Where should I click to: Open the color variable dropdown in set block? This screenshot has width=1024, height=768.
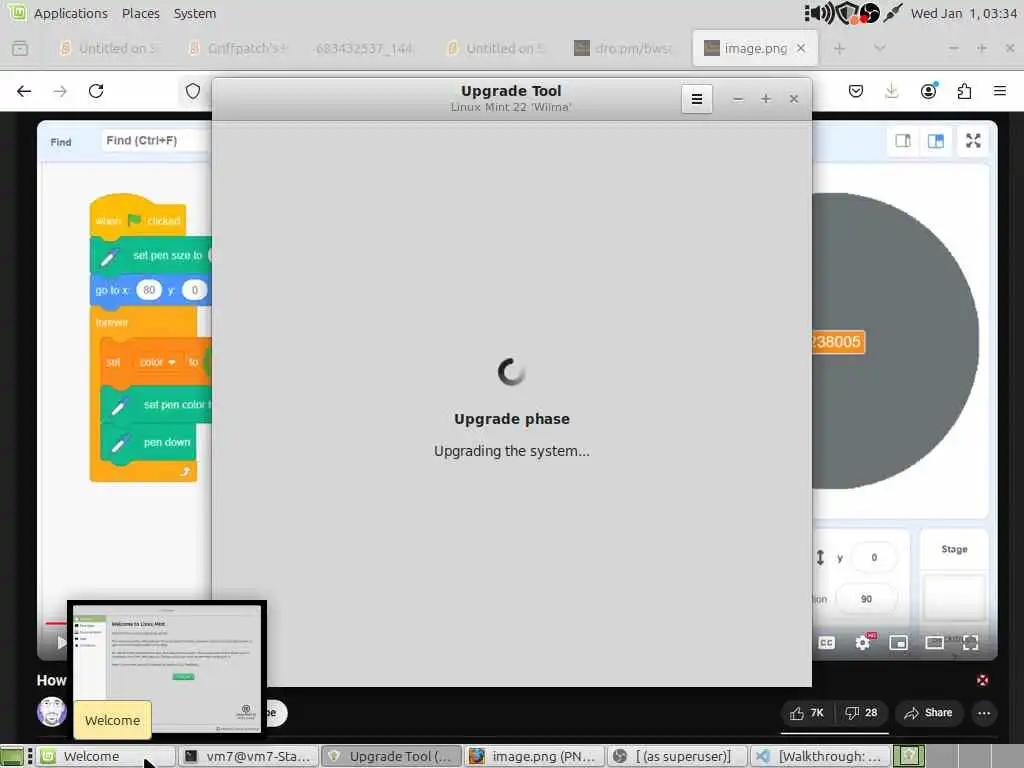[157, 362]
